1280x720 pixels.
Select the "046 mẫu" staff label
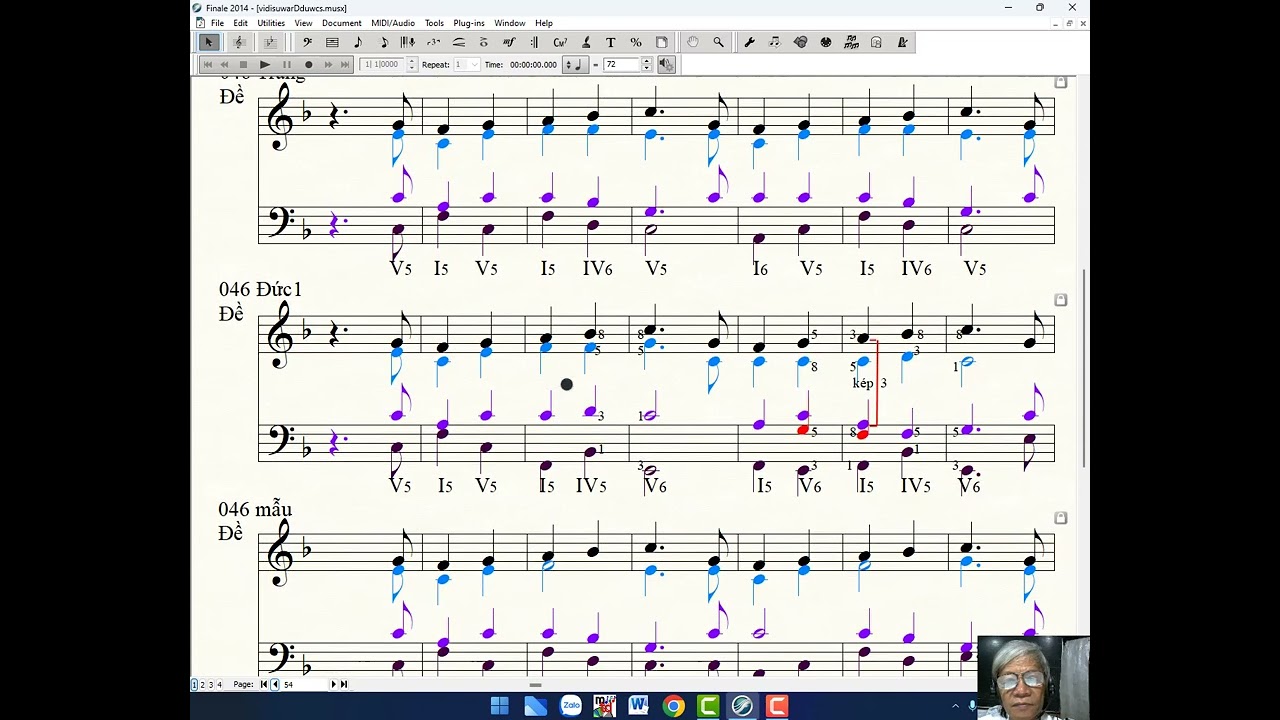[255, 509]
